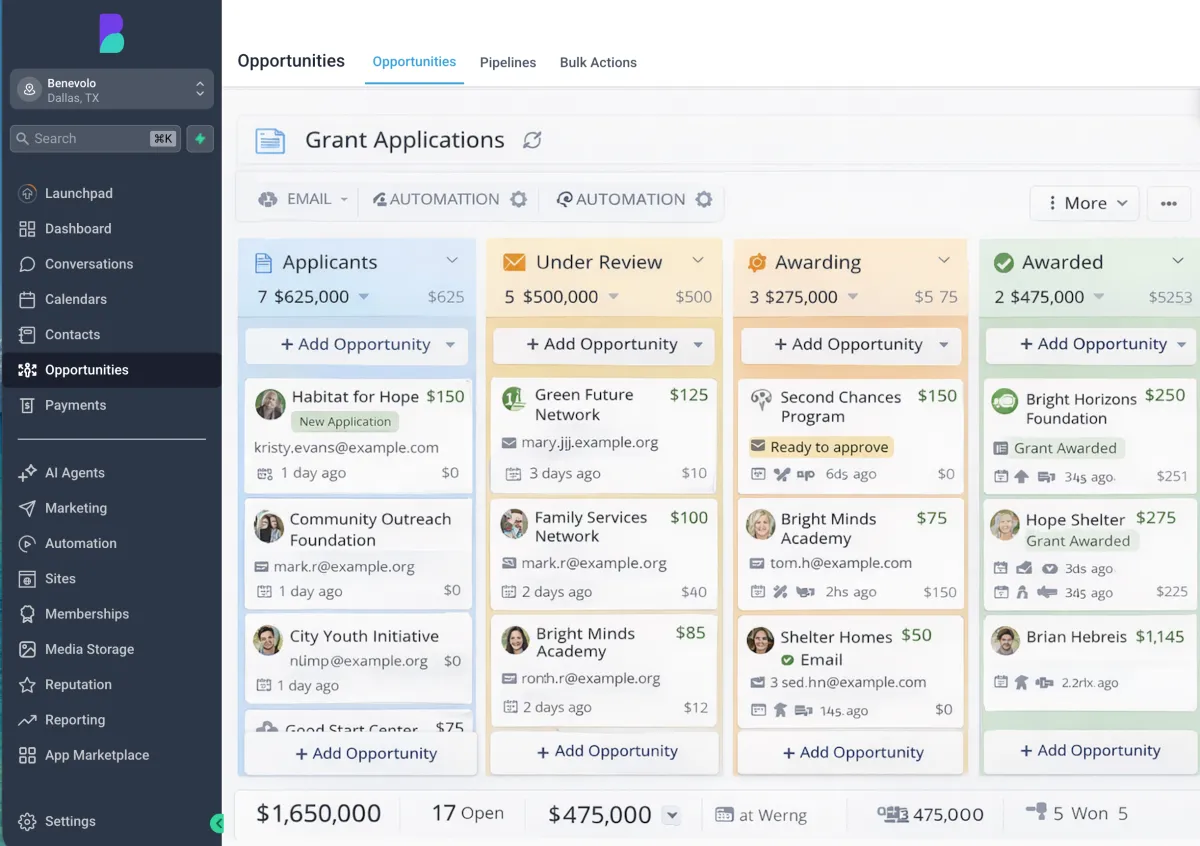1200x846 pixels.
Task: Open the Sites sidebar icon
Action: click(x=28, y=579)
